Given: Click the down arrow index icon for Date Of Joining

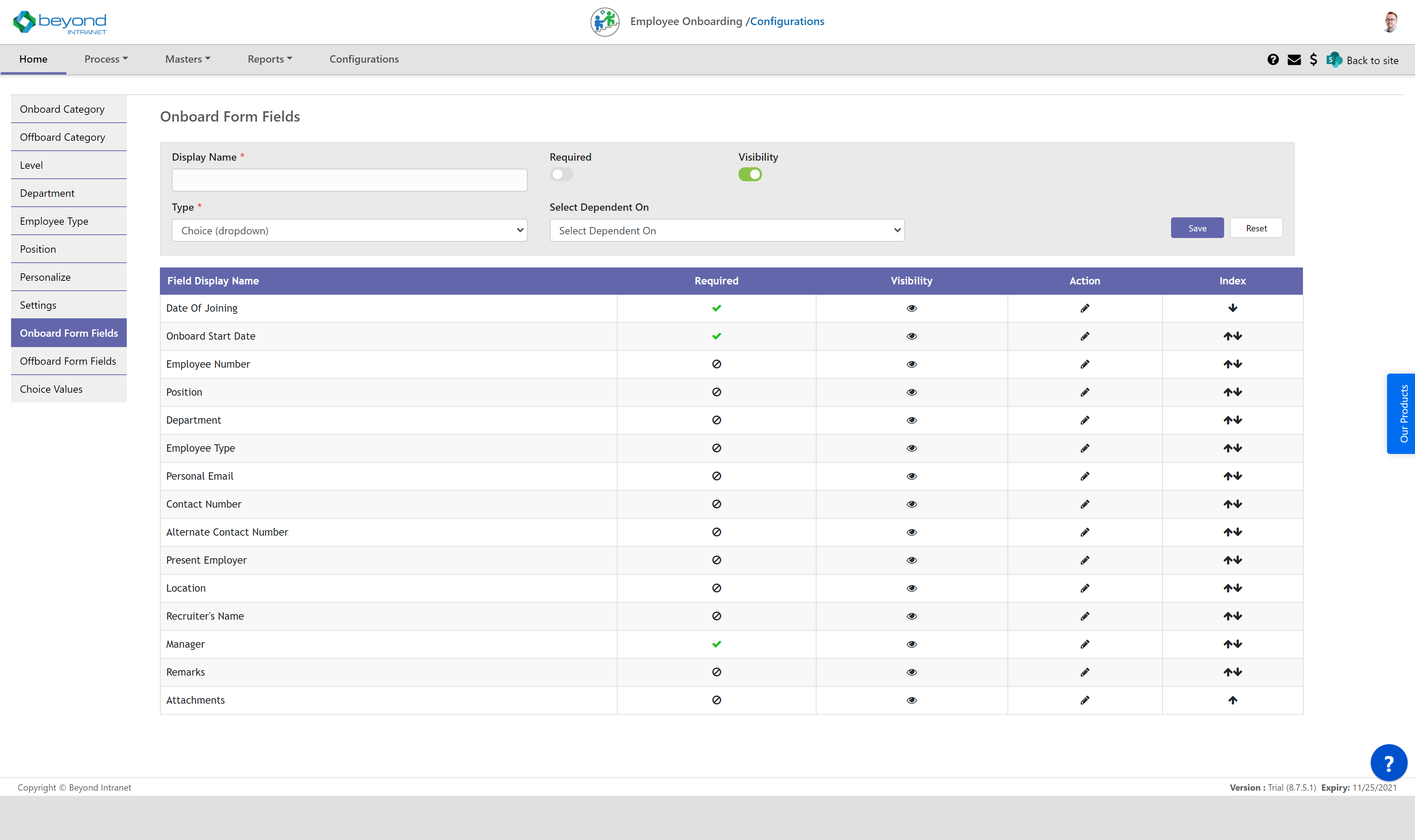Looking at the screenshot, I should [1233, 308].
